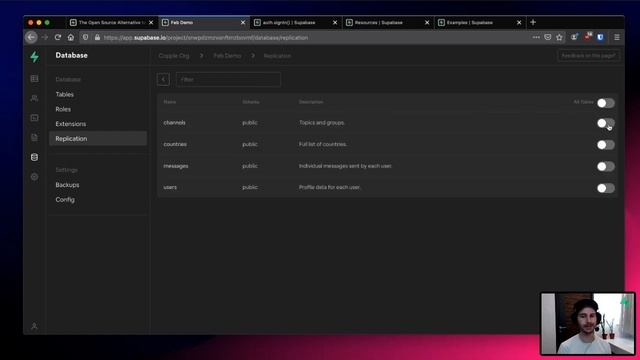Enable replication for messages table
This screenshot has width=640, height=360.
pyautogui.click(x=606, y=166)
